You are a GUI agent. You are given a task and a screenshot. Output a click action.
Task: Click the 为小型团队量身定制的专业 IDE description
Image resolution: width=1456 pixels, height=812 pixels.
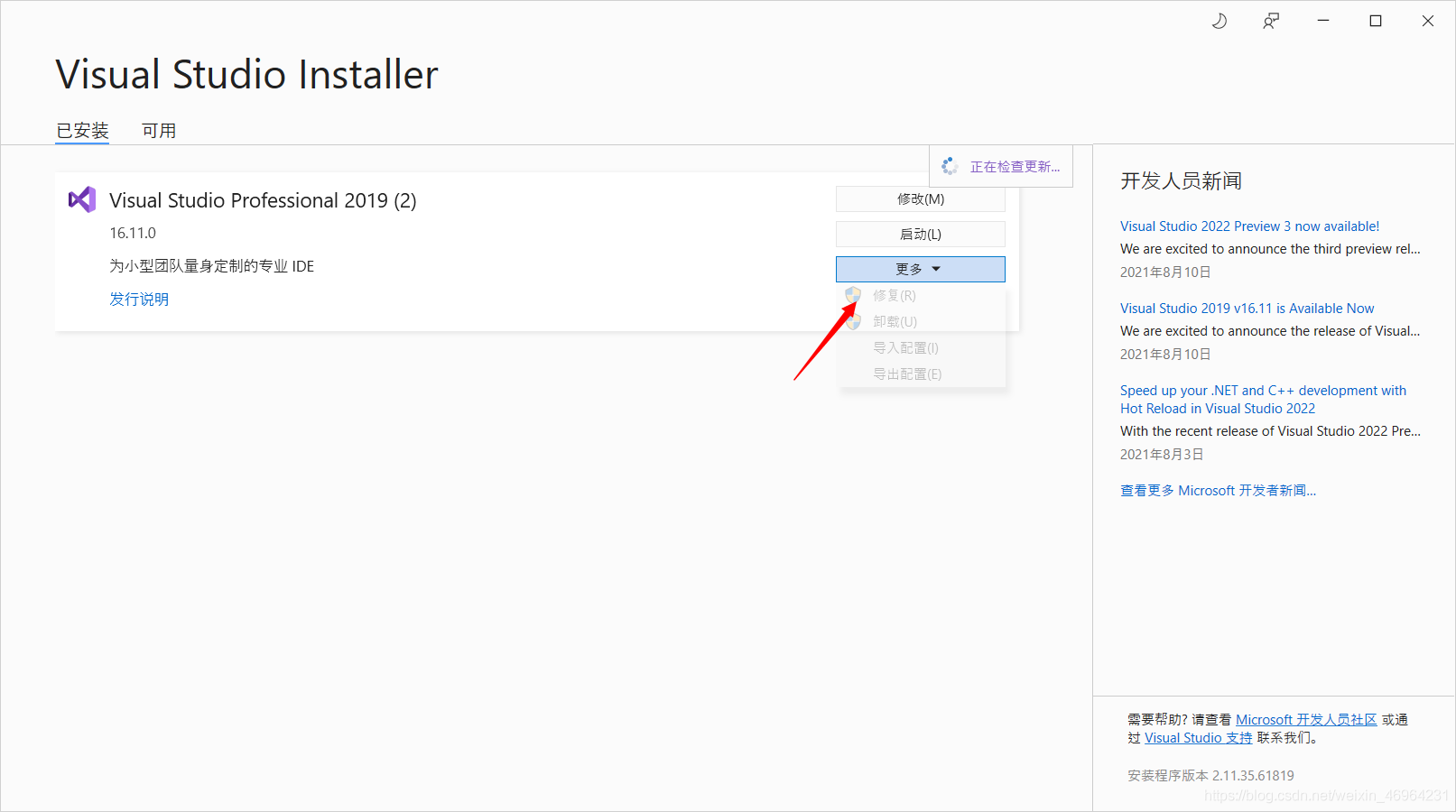(x=212, y=266)
